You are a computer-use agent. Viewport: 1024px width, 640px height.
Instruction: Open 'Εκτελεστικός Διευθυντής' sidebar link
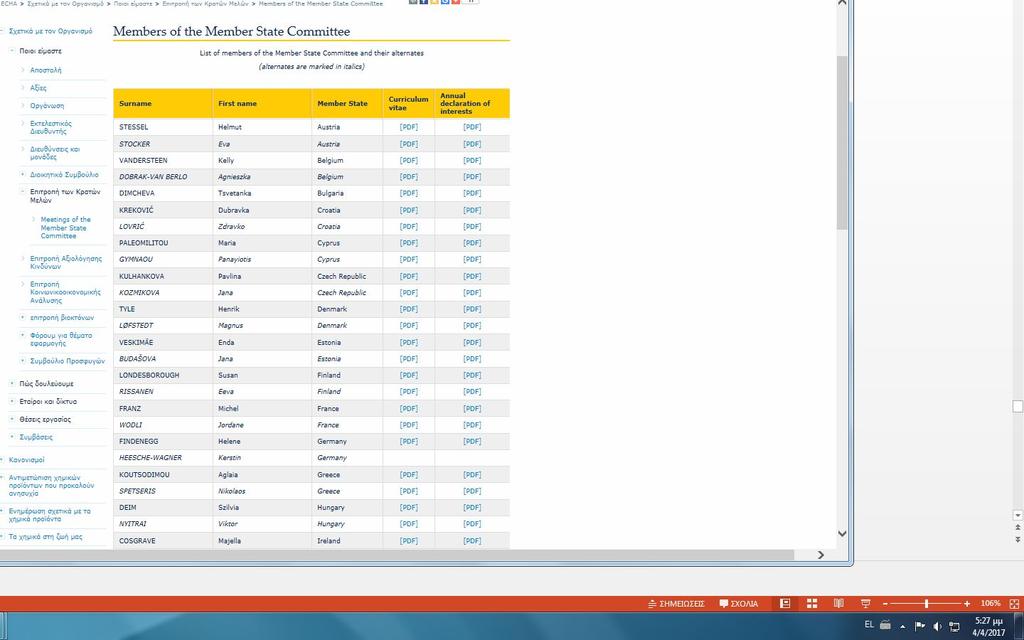(51, 127)
